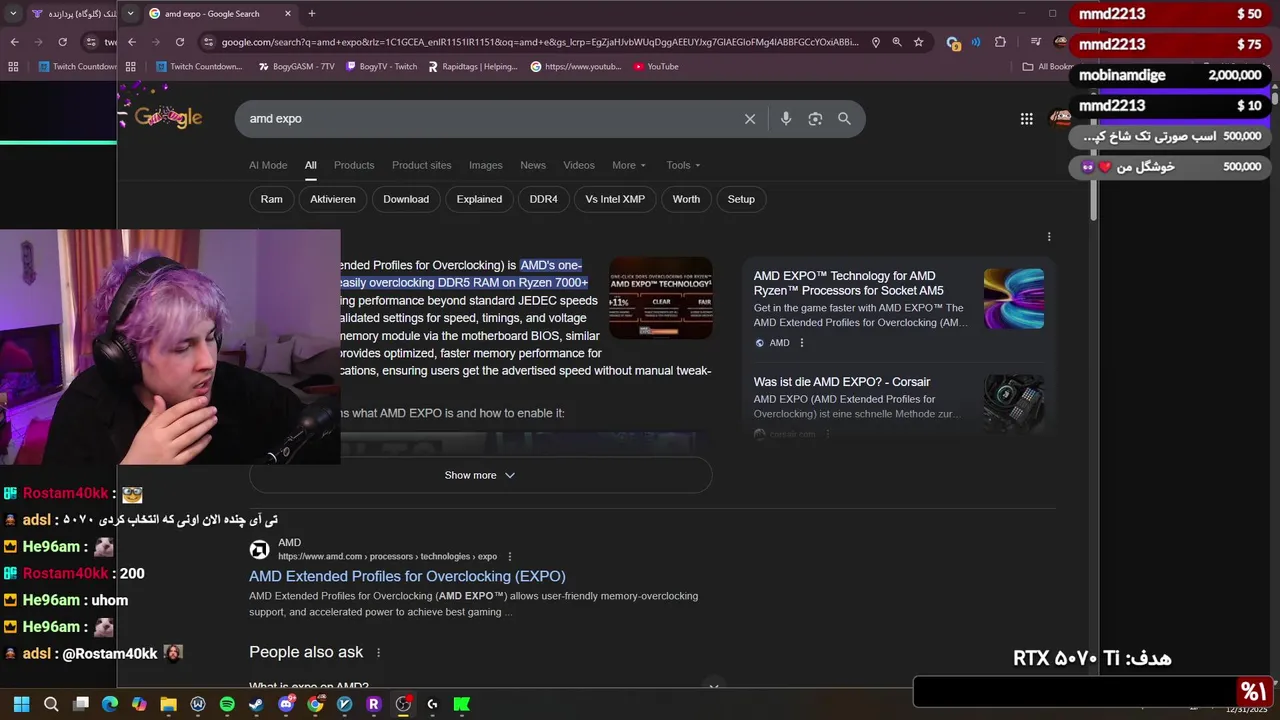Reload the Google search page
The height and width of the screenshot is (720, 1280).
180,42
